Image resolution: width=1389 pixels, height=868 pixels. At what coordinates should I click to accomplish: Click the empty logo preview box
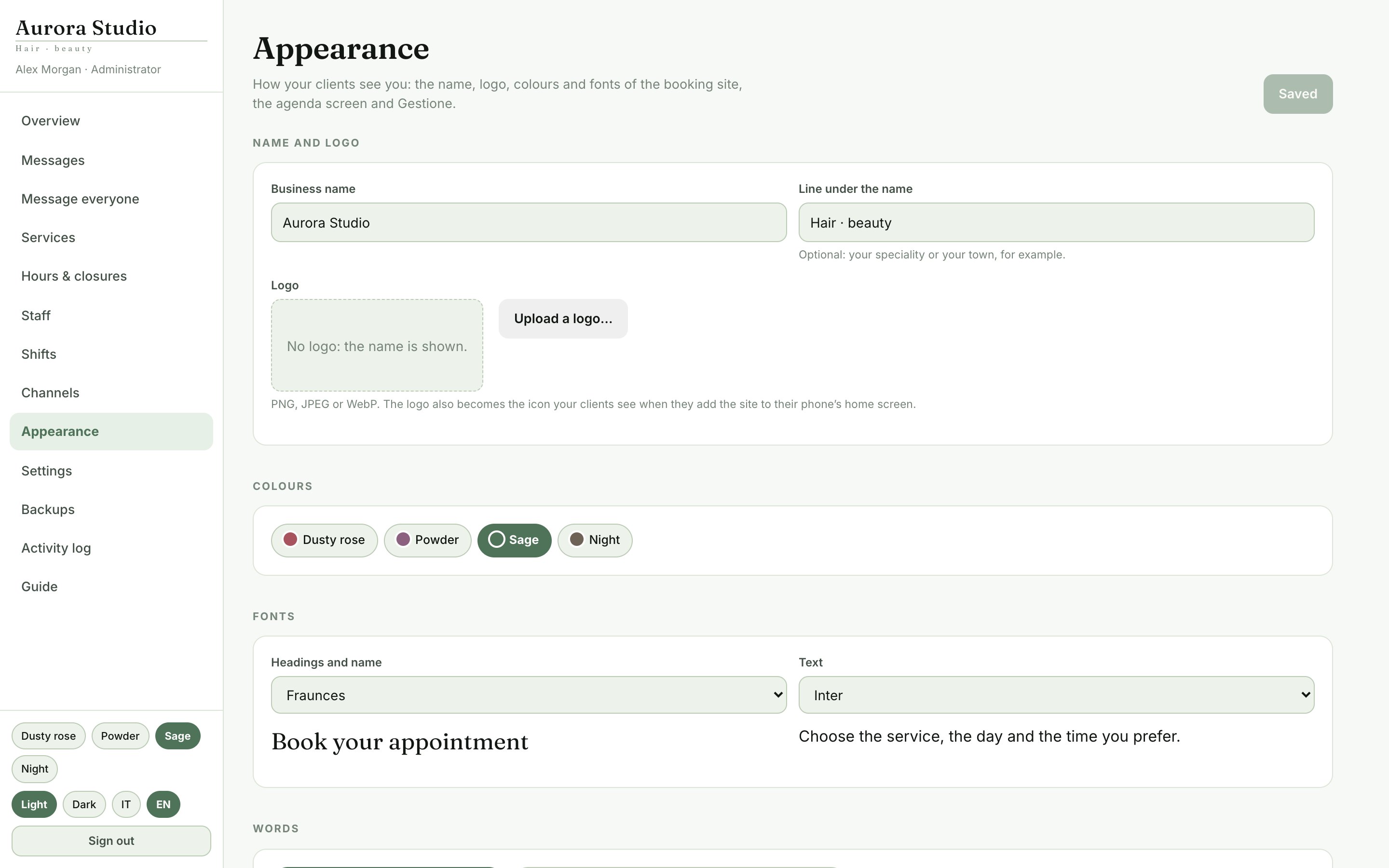coord(377,345)
